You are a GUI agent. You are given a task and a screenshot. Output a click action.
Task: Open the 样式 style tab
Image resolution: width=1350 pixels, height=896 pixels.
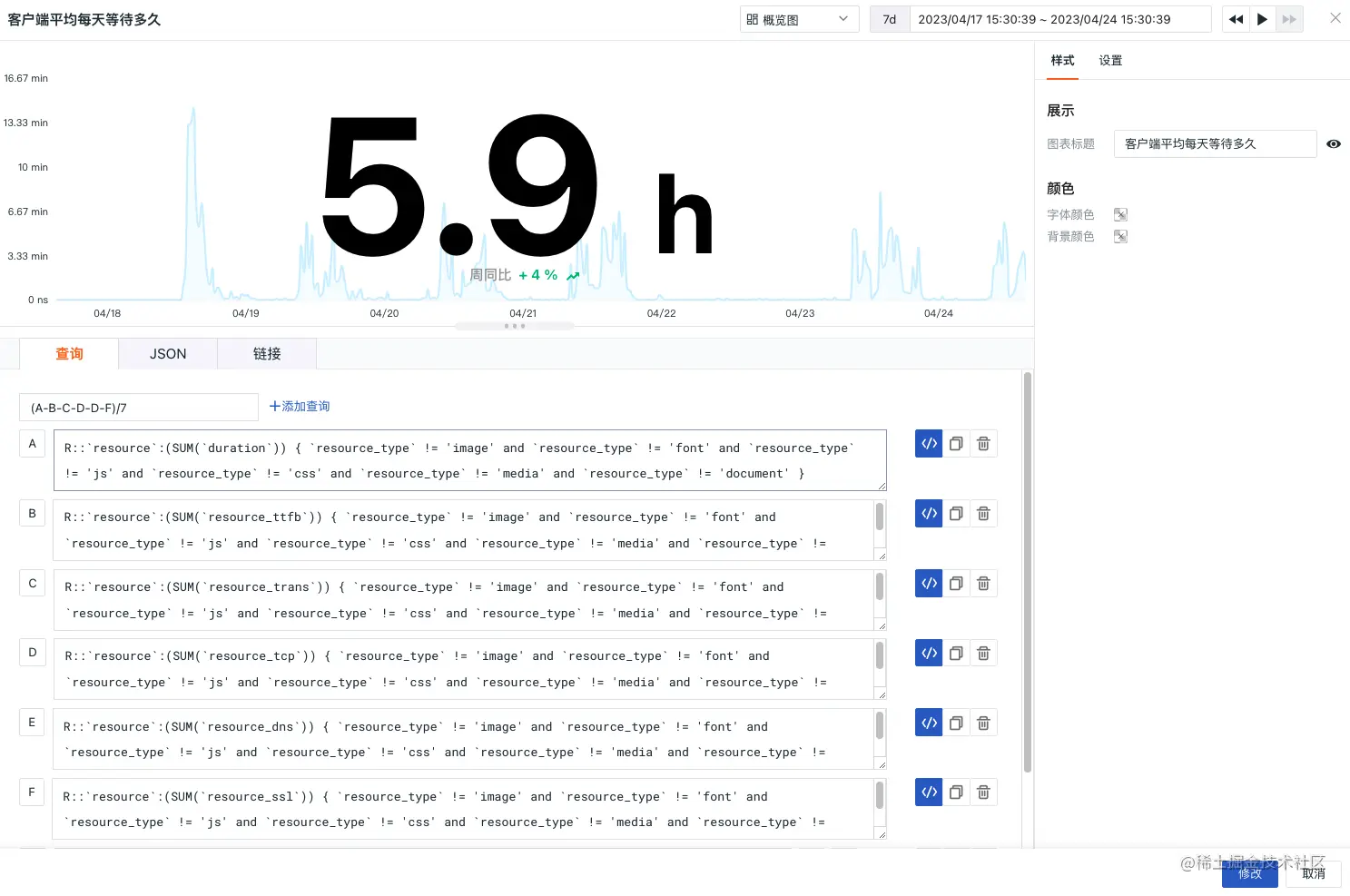pyautogui.click(x=1062, y=61)
